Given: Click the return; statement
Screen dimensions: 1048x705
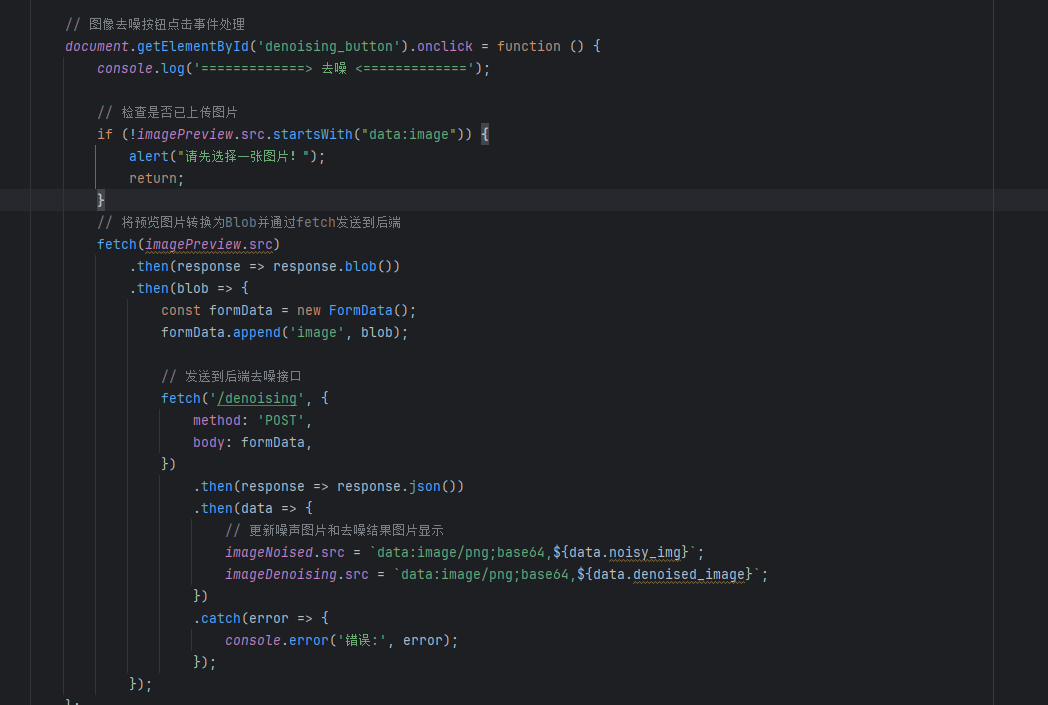Looking at the screenshot, I should pyautogui.click(x=156, y=178).
